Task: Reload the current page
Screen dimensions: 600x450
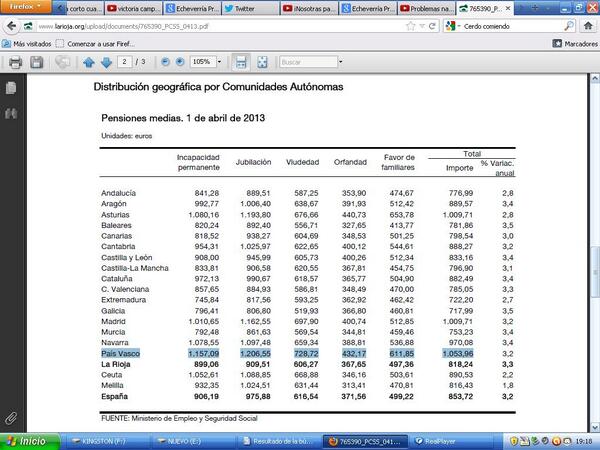Action: coord(432,26)
